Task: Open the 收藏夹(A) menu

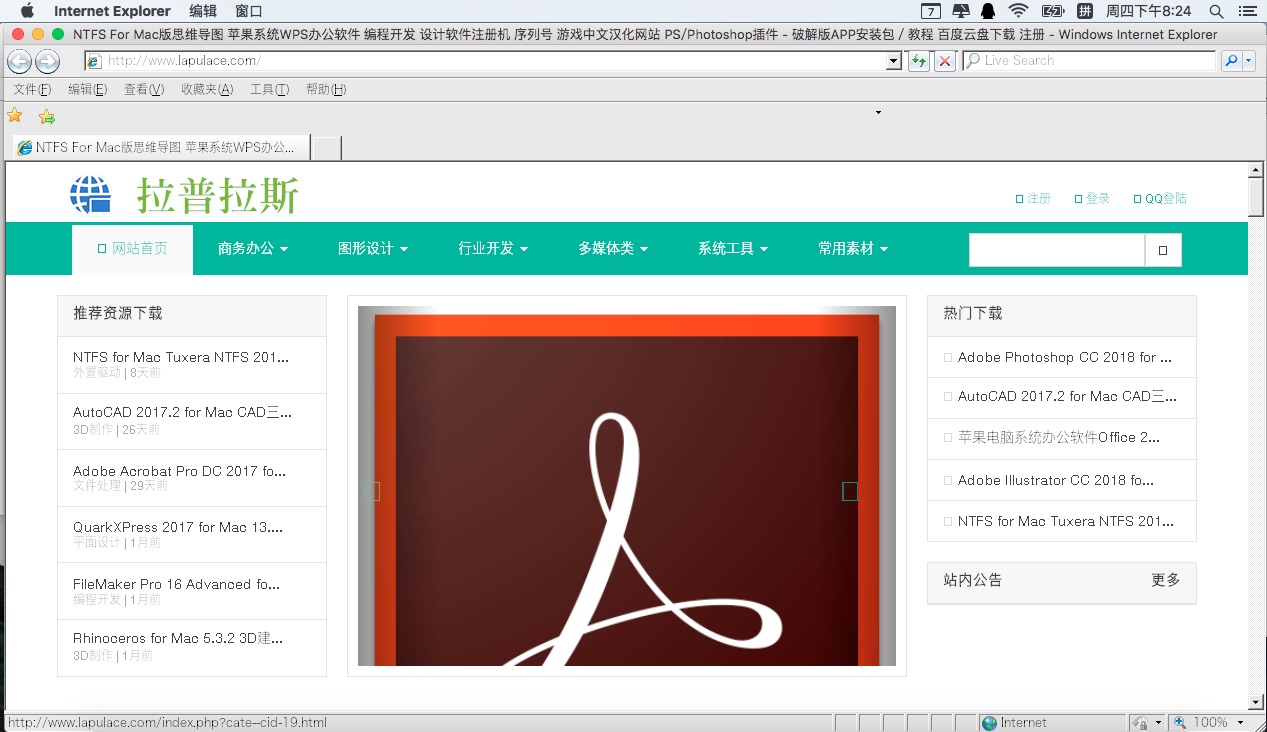Action: click(207, 89)
